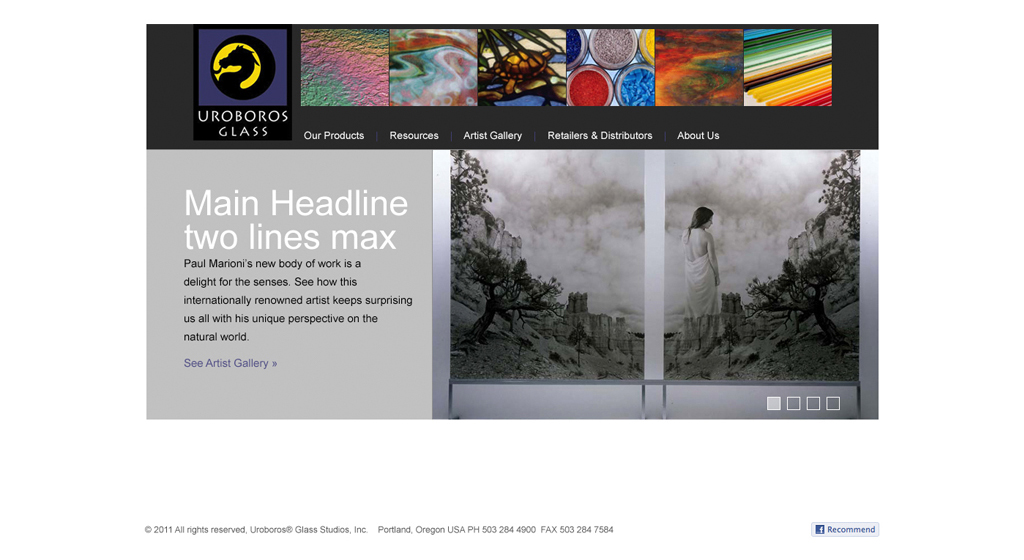Follow the See Artist Gallery link
The height and width of the screenshot is (560, 1024).
click(x=231, y=363)
